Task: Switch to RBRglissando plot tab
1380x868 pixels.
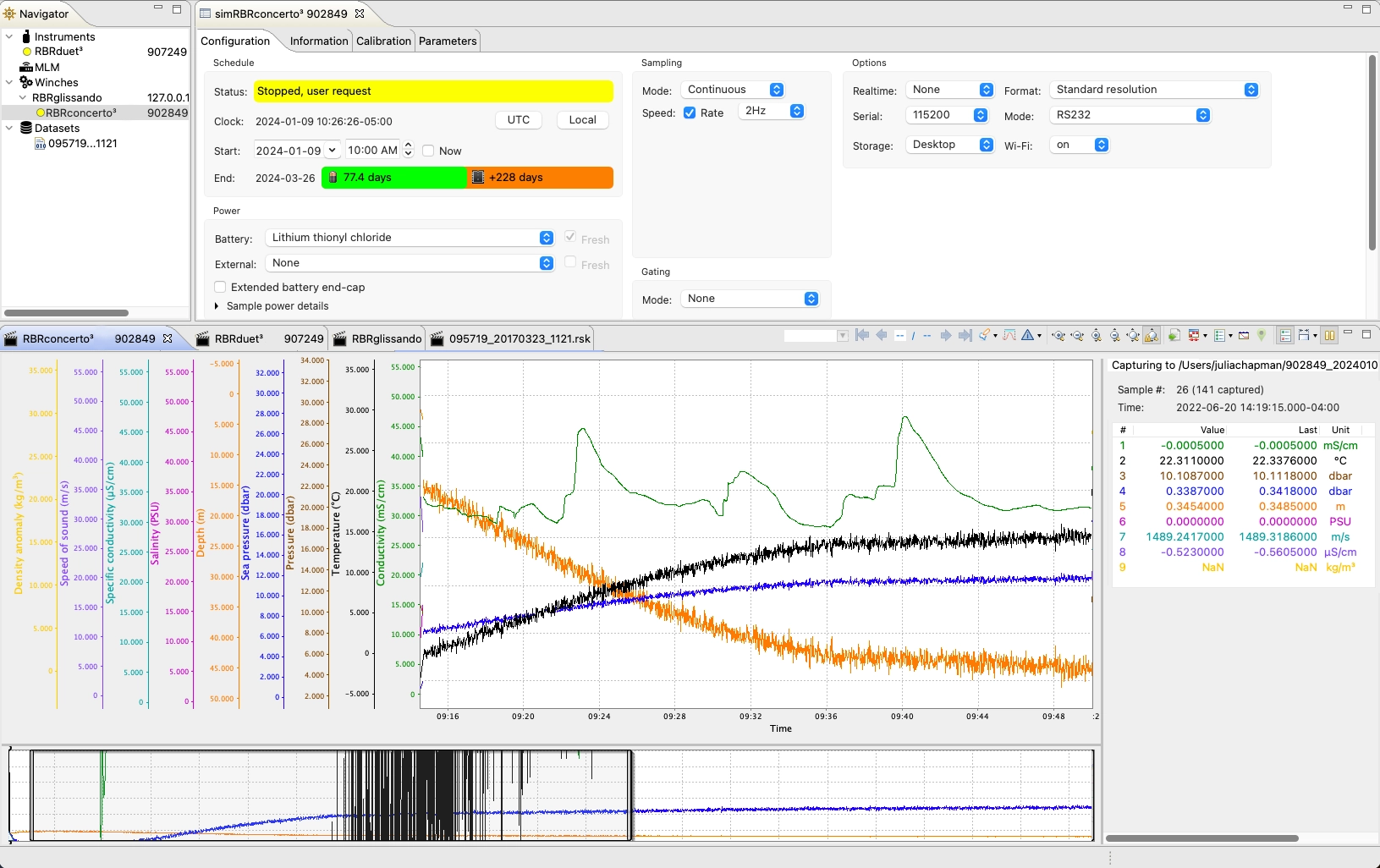Action: tap(377, 338)
